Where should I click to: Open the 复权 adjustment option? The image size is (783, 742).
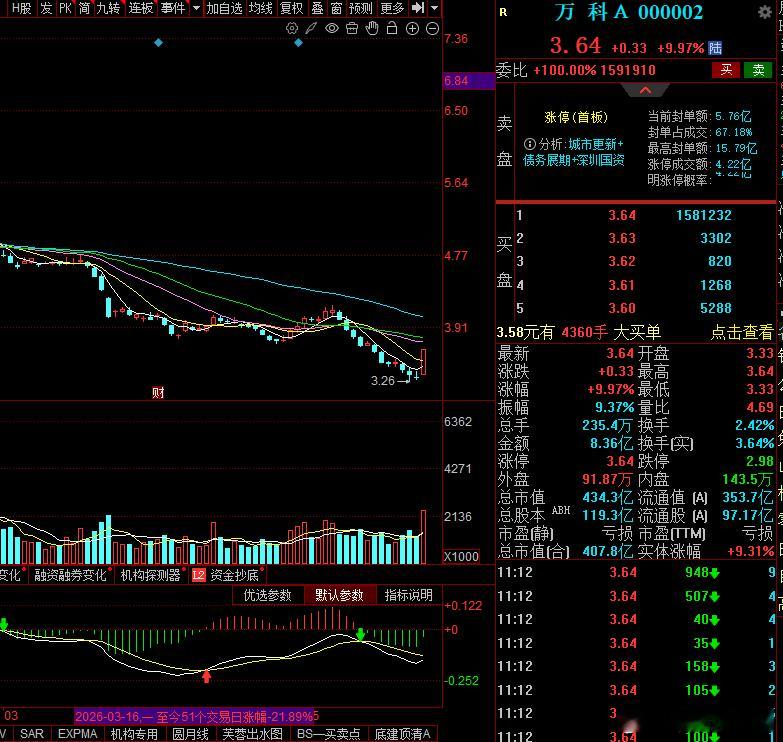pos(292,7)
